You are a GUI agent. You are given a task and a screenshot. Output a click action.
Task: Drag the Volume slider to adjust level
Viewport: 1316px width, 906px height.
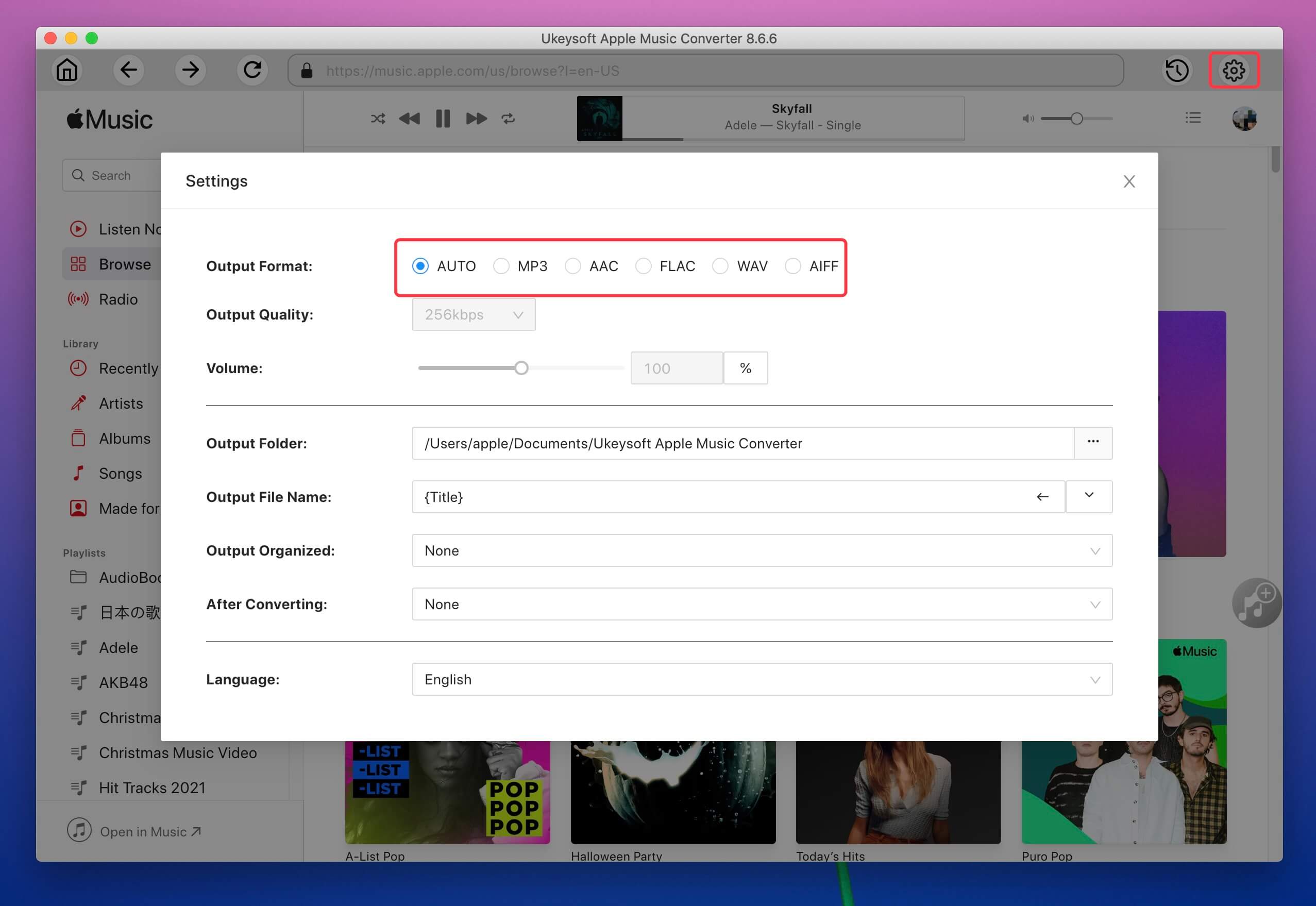point(521,368)
